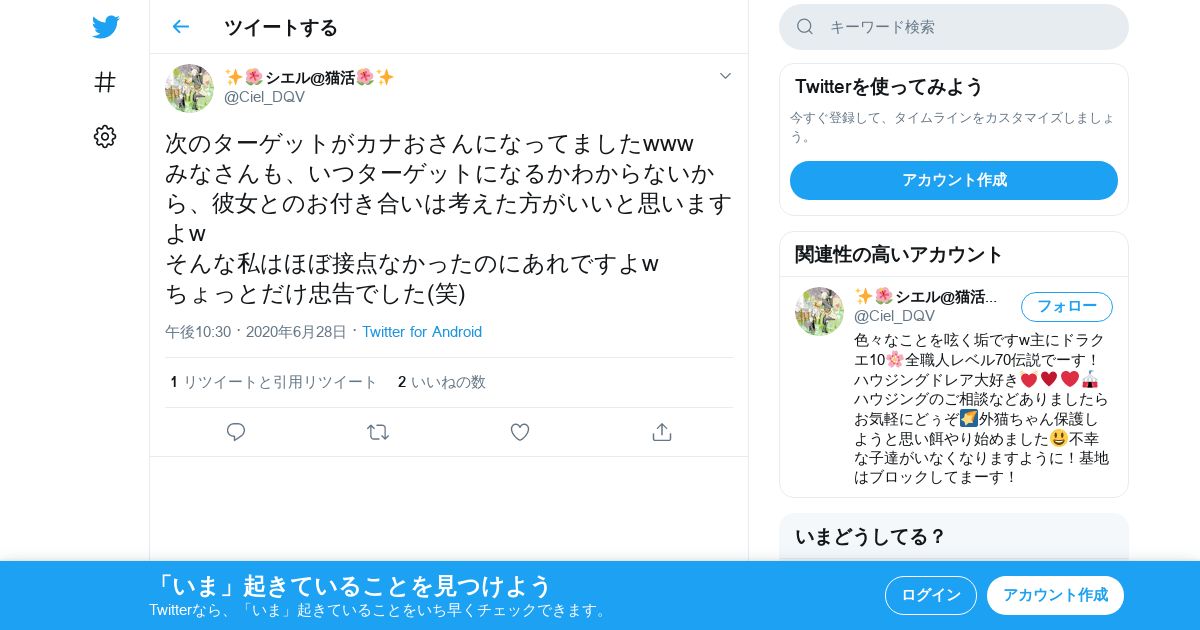Viewport: 1200px width, 630px height.
Task: Open the tweet author's avatar
Action: point(189,88)
